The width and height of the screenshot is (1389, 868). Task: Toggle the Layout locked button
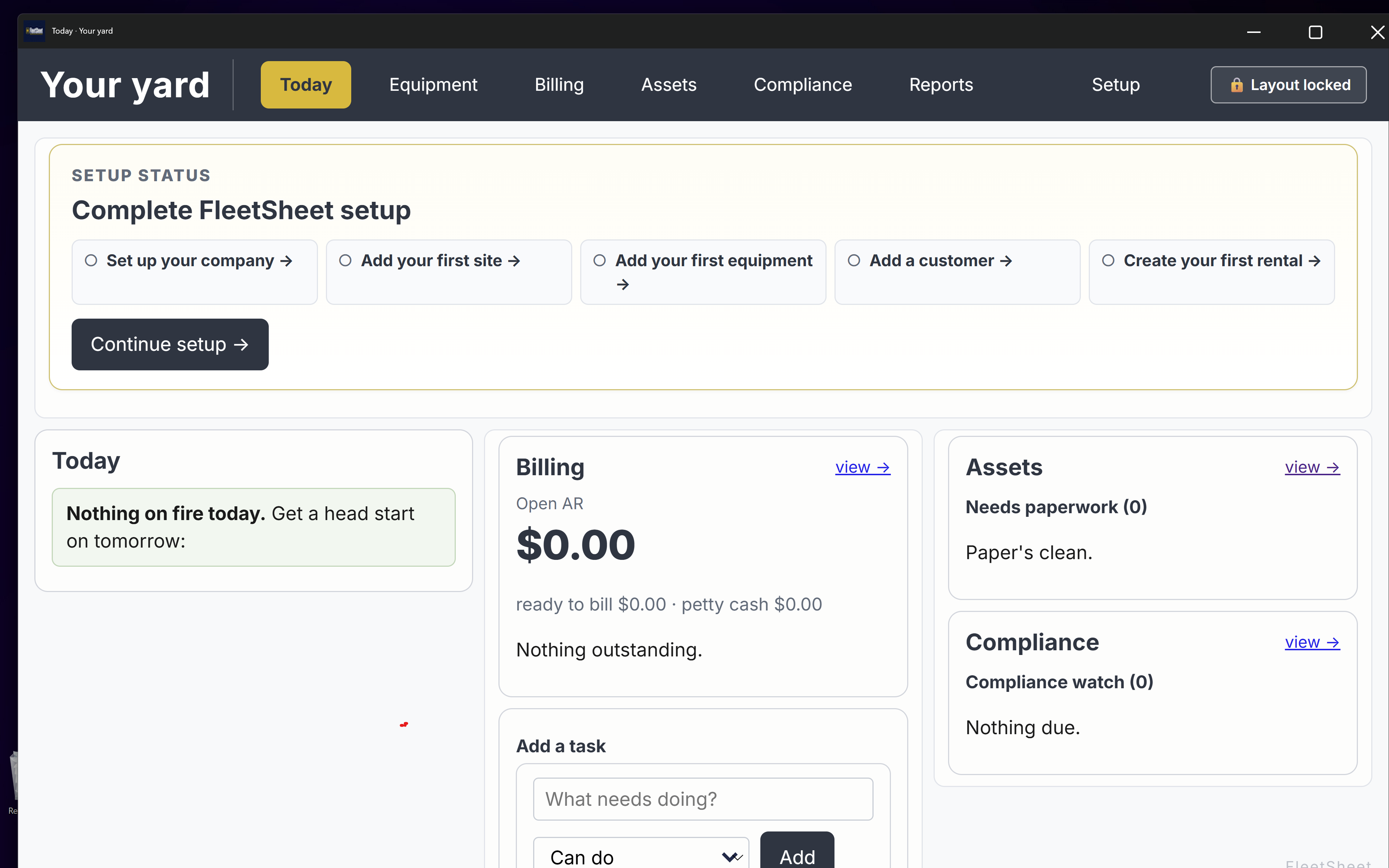click(x=1288, y=85)
